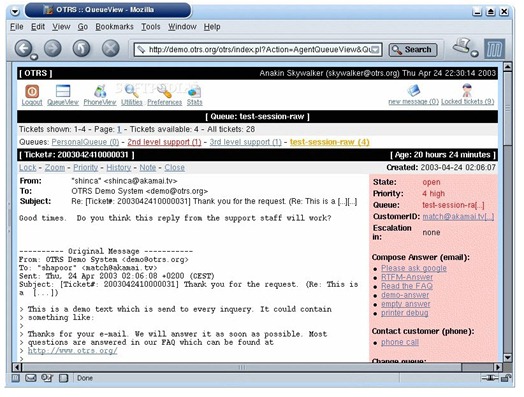
Task: Open the Utilities magnifier icon
Action: pos(131,91)
